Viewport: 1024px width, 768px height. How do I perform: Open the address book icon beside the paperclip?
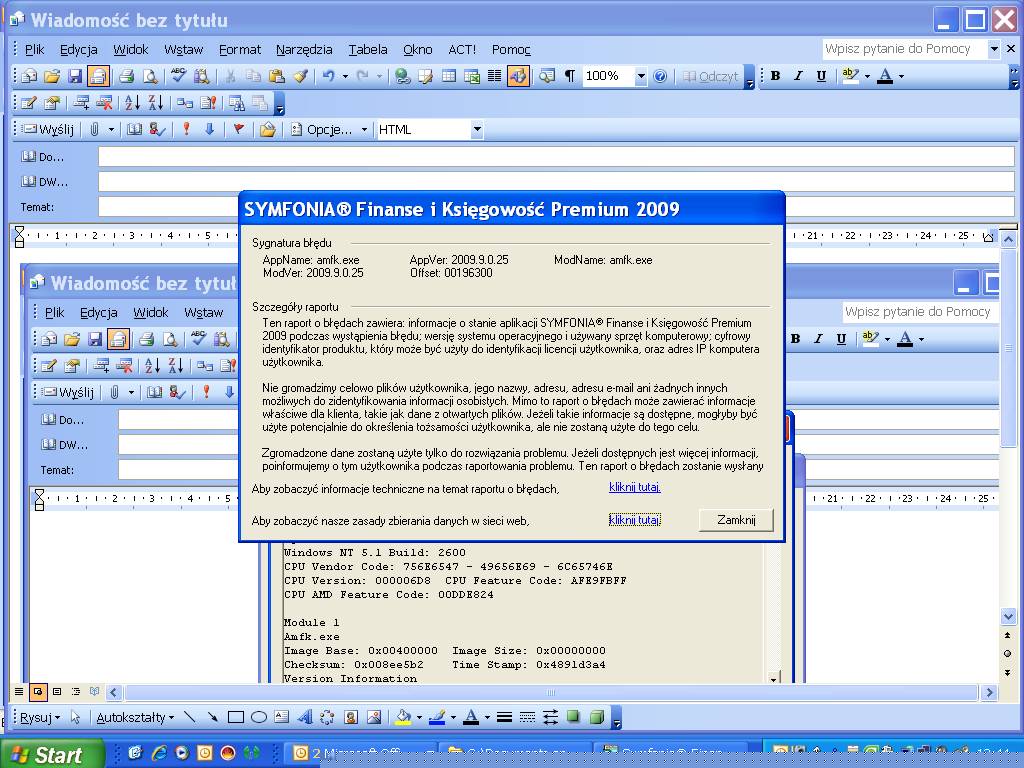point(134,129)
